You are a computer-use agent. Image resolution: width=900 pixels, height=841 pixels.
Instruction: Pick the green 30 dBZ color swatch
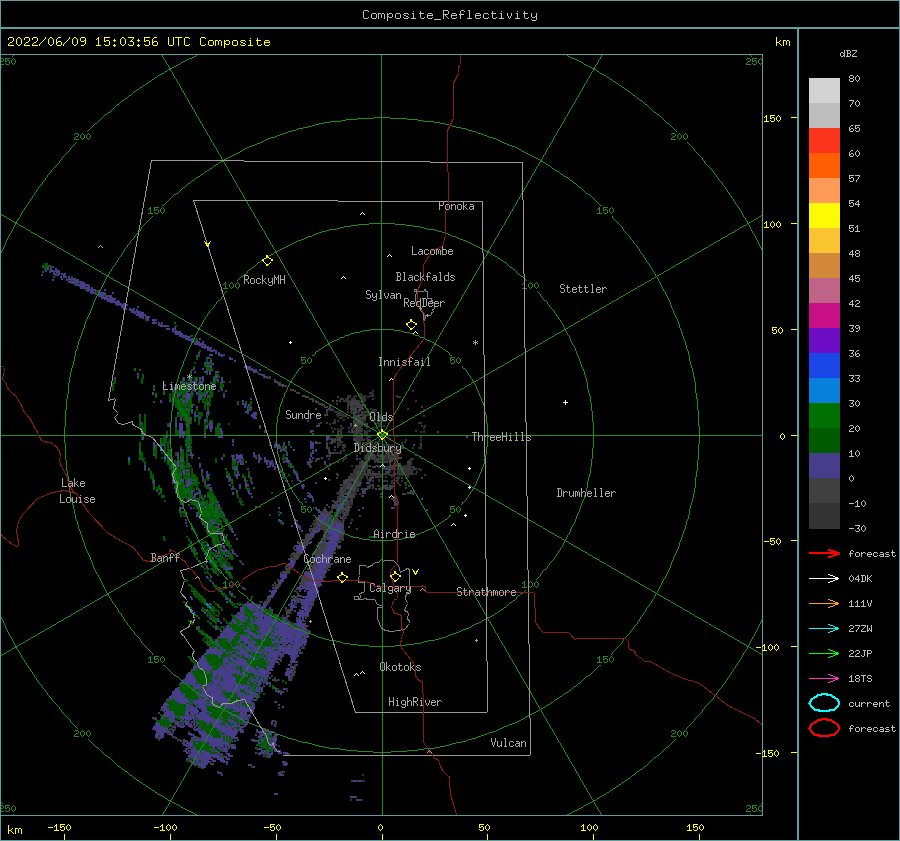(x=824, y=416)
